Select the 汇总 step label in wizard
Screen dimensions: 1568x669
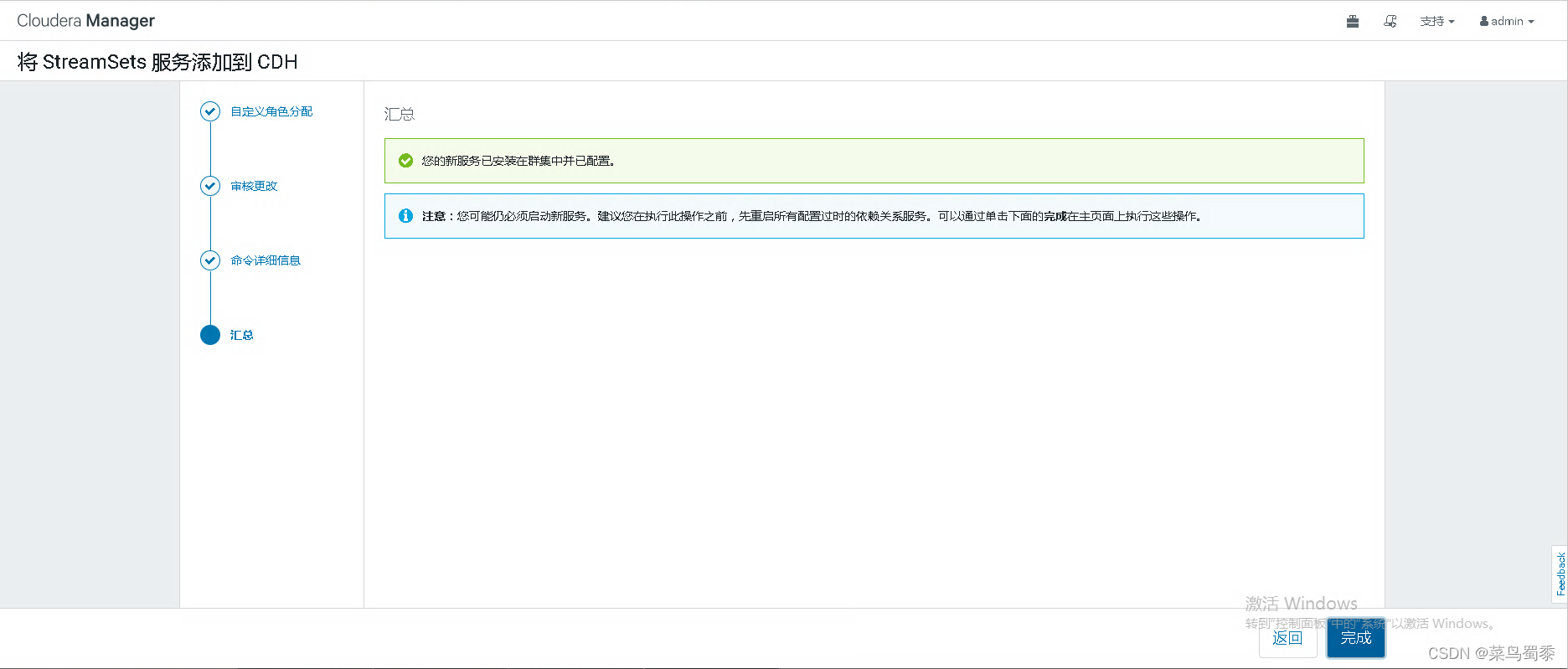pyautogui.click(x=242, y=335)
